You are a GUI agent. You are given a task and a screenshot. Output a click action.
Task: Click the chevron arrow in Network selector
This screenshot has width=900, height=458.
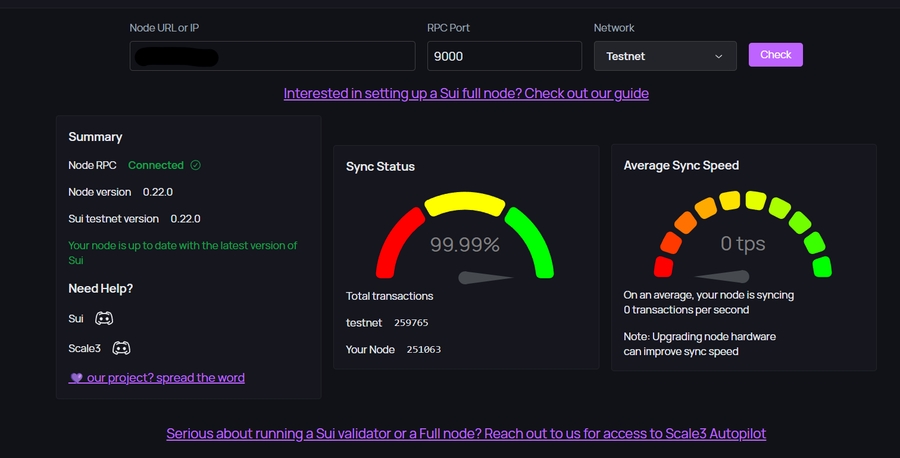coord(718,56)
